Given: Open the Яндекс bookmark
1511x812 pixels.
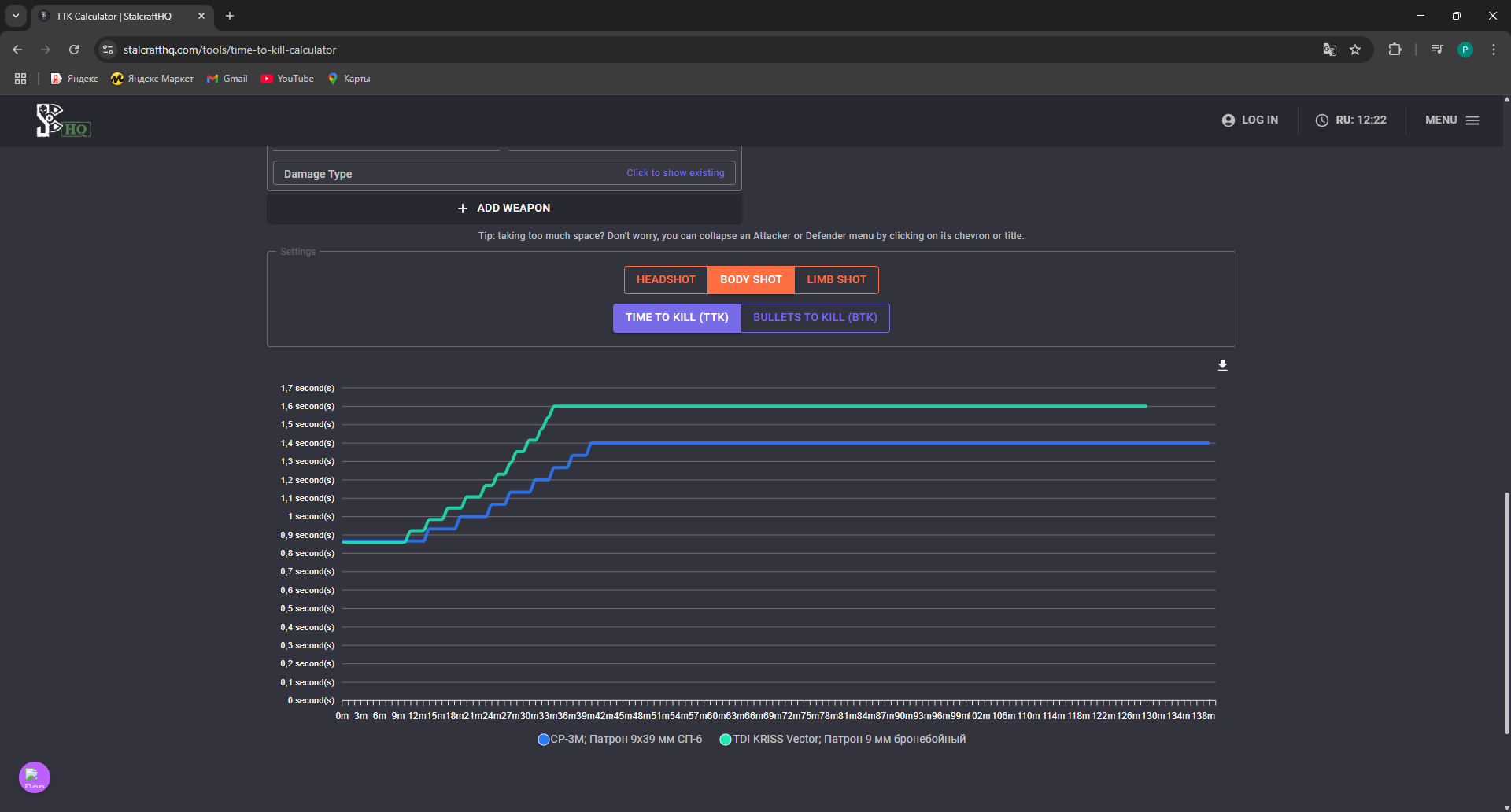Looking at the screenshot, I should pyautogui.click(x=75, y=79).
